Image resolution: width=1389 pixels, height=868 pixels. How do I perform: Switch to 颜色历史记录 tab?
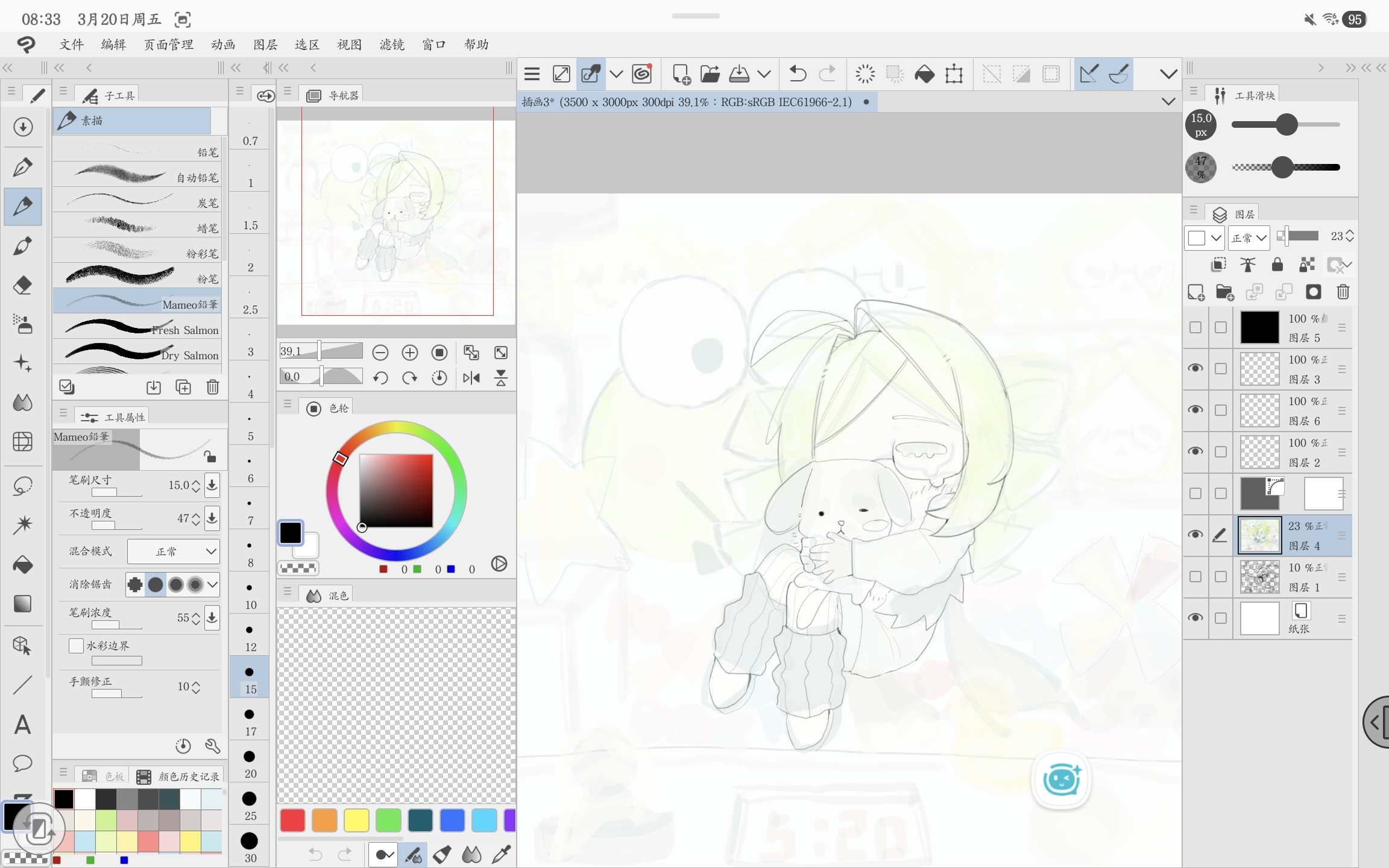(180, 776)
